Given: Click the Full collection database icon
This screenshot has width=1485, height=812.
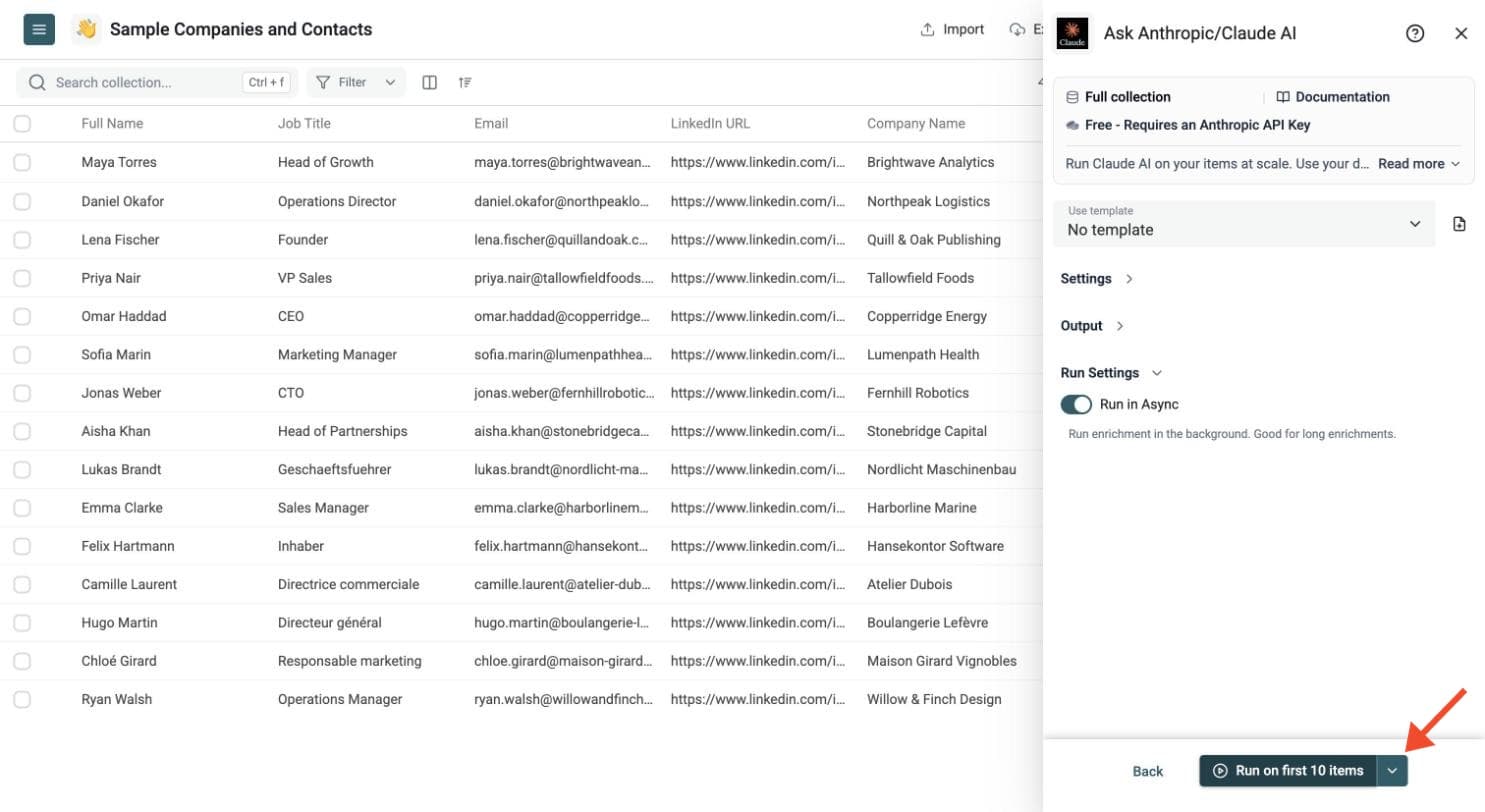Looking at the screenshot, I should [1072, 97].
